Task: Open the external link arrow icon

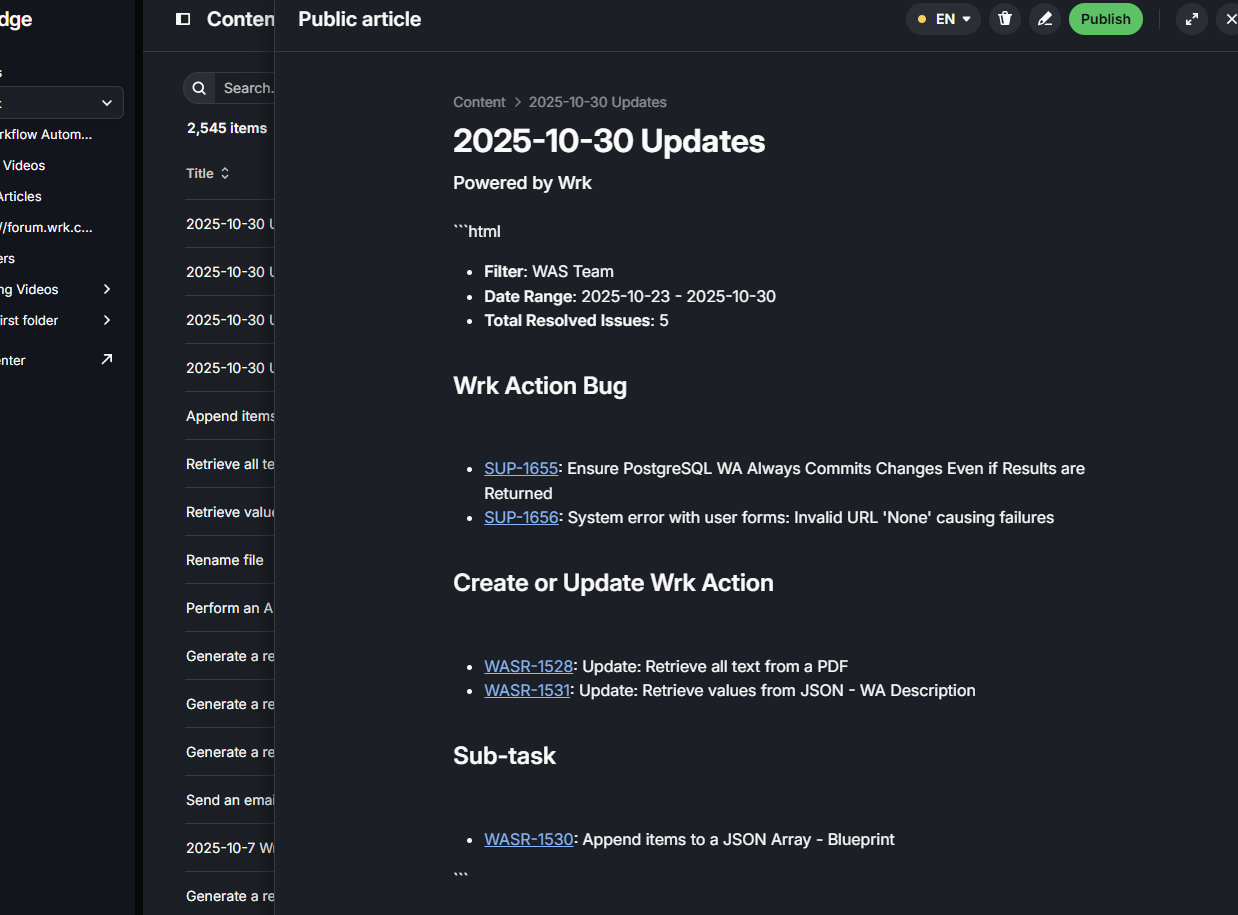Action: point(107,359)
